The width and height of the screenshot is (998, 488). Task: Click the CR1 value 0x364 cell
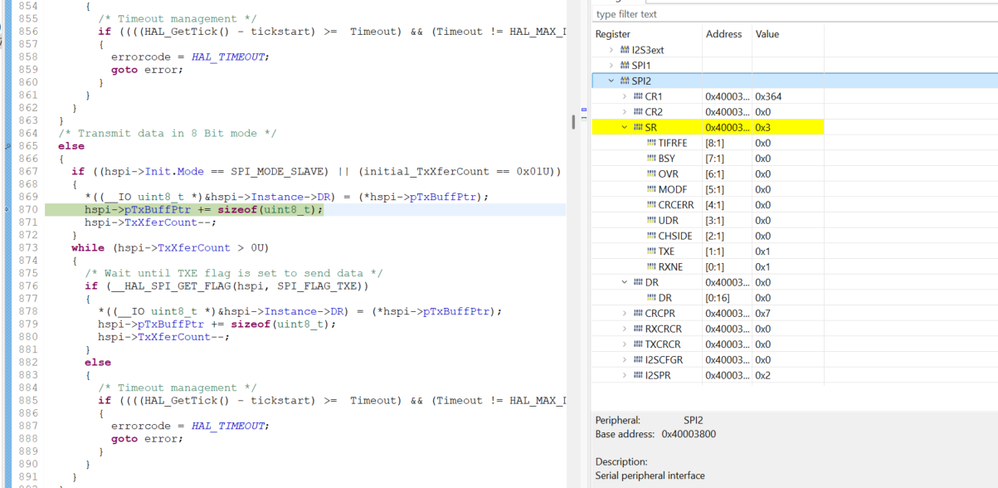(787, 97)
